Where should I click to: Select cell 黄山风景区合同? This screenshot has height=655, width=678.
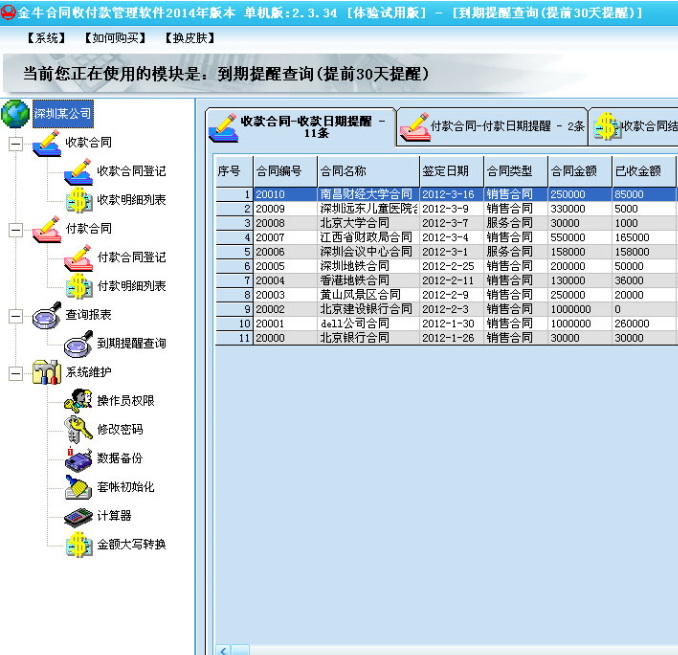pyautogui.click(x=368, y=295)
